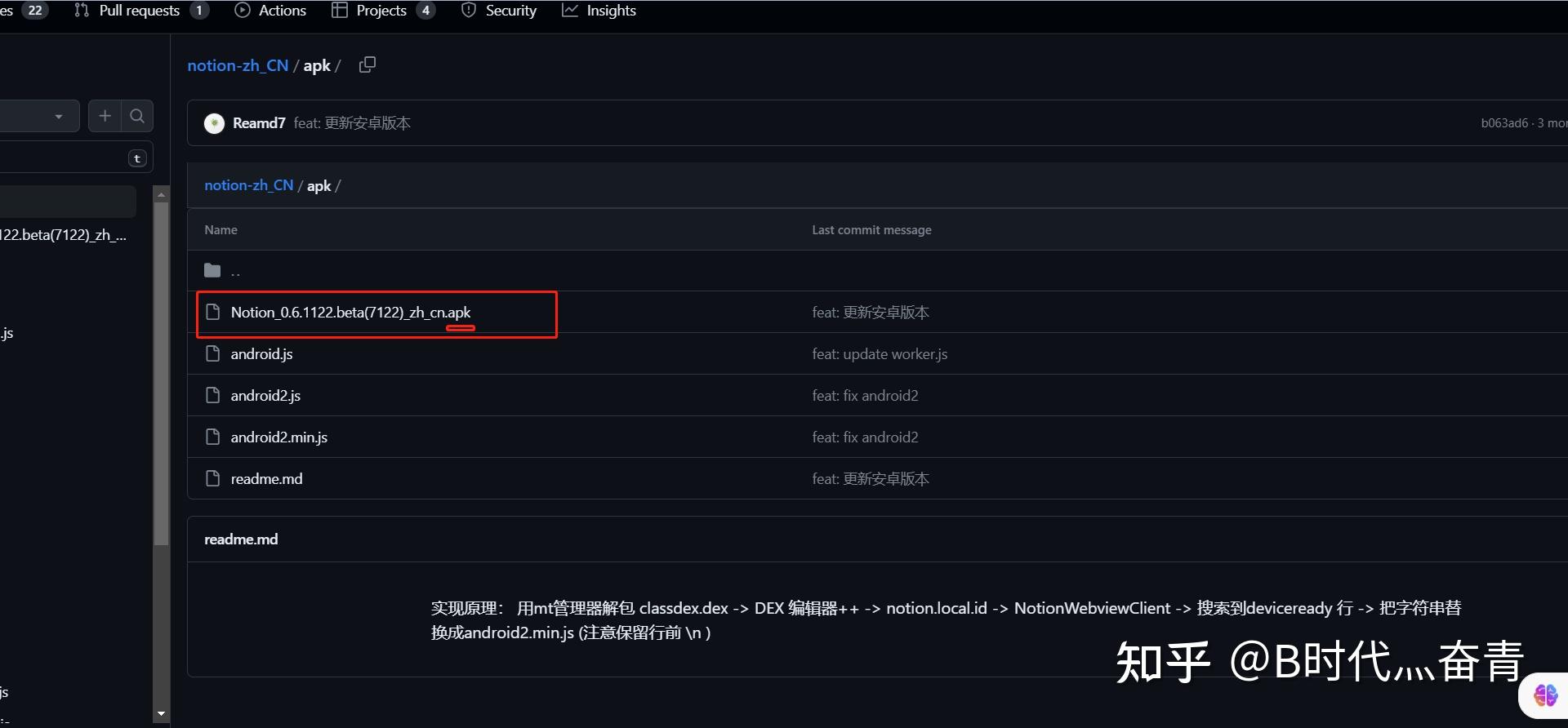The width and height of the screenshot is (1568, 728).
Task: Click the Name column header
Action: coord(220,230)
